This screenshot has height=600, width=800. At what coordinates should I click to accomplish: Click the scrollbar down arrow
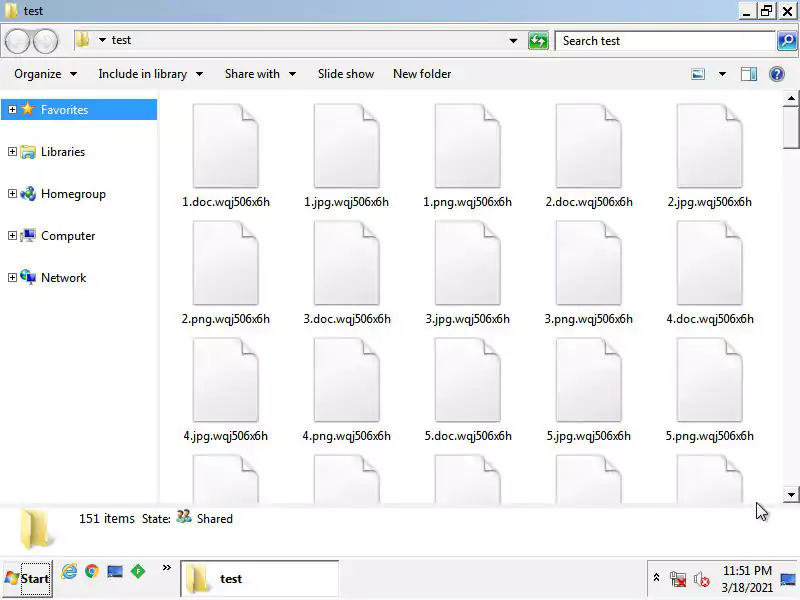coord(790,494)
